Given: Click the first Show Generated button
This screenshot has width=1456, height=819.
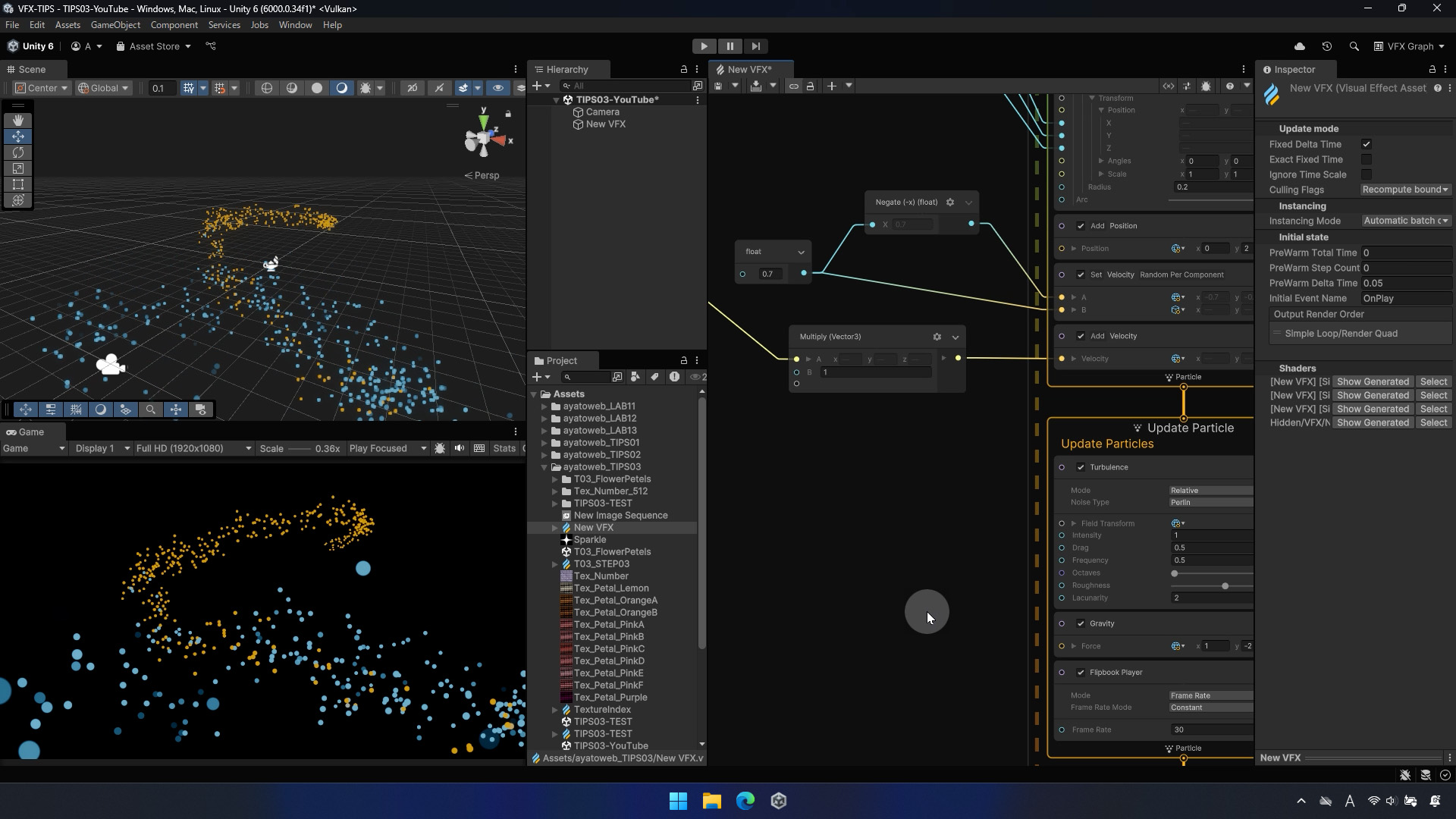Looking at the screenshot, I should pos(1373,381).
